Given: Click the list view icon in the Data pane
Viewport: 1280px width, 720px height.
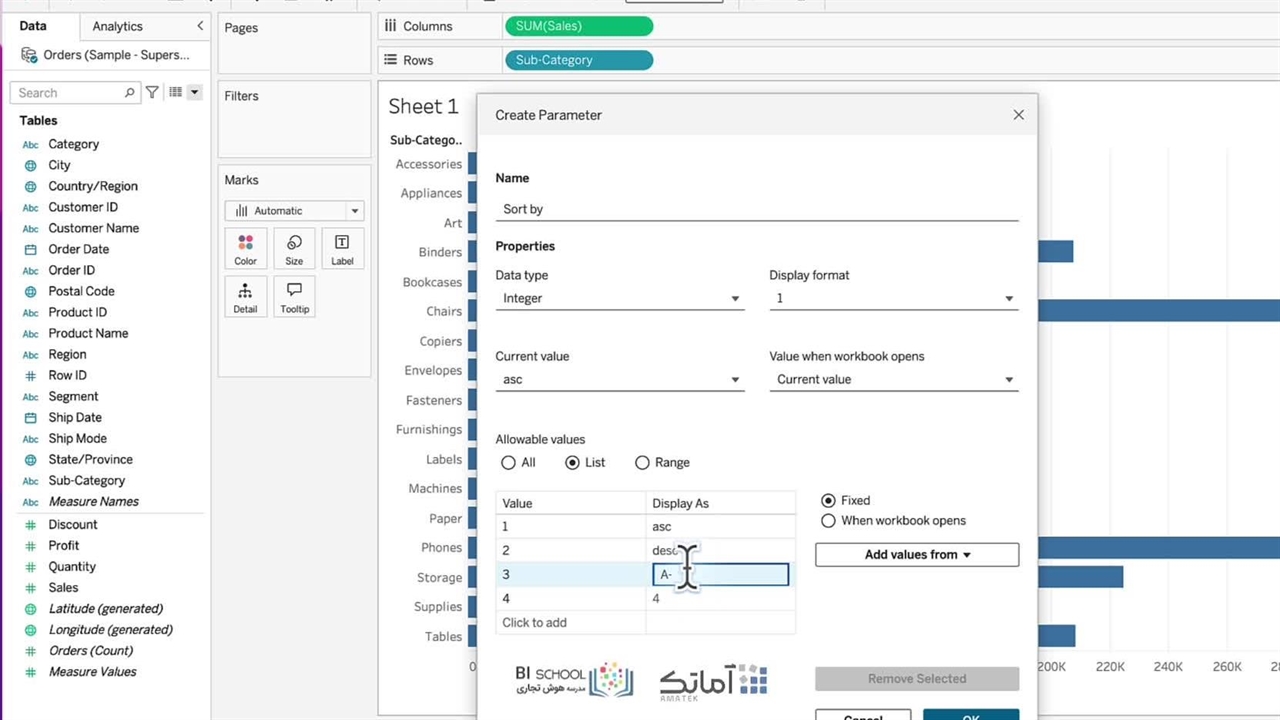Looking at the screenshot, I should pyautogui.click(x=176, y=92).
